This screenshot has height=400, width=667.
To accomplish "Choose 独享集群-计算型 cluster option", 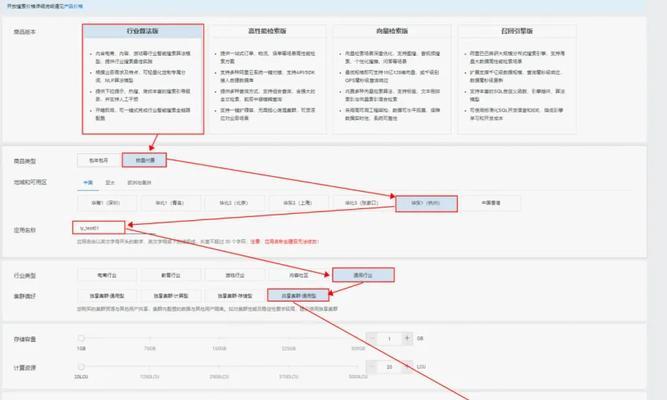I will pos(171,295).
